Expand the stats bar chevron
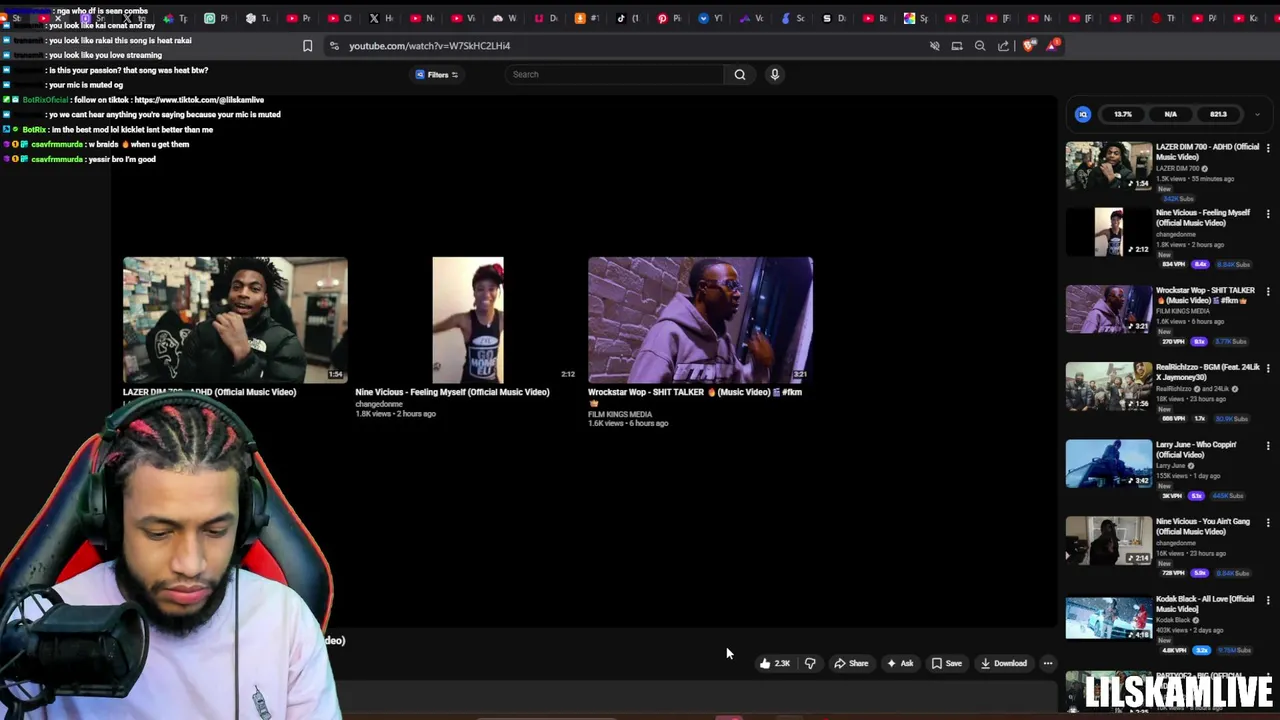This screenshot has width=1280, height=720. [x=1257, y=114]
